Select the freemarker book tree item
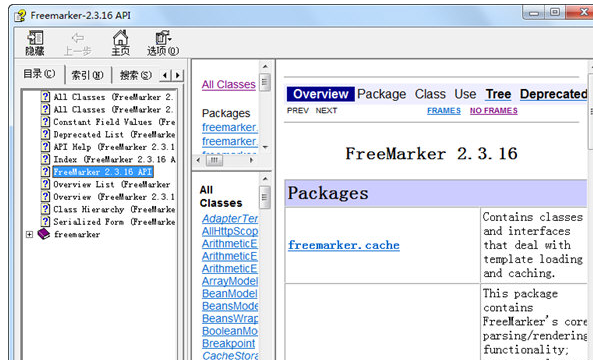 [77, 234]
